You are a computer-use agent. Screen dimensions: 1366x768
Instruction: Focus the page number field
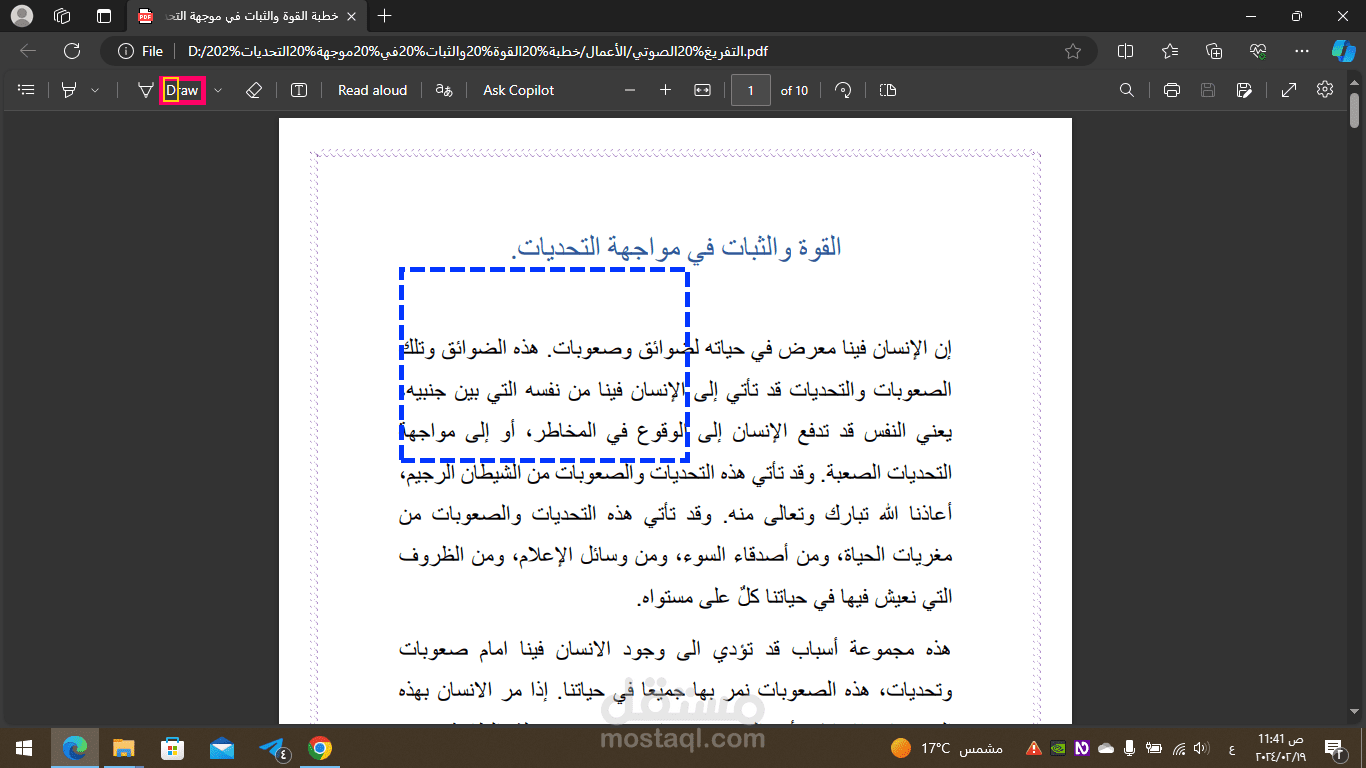point(751,90)
